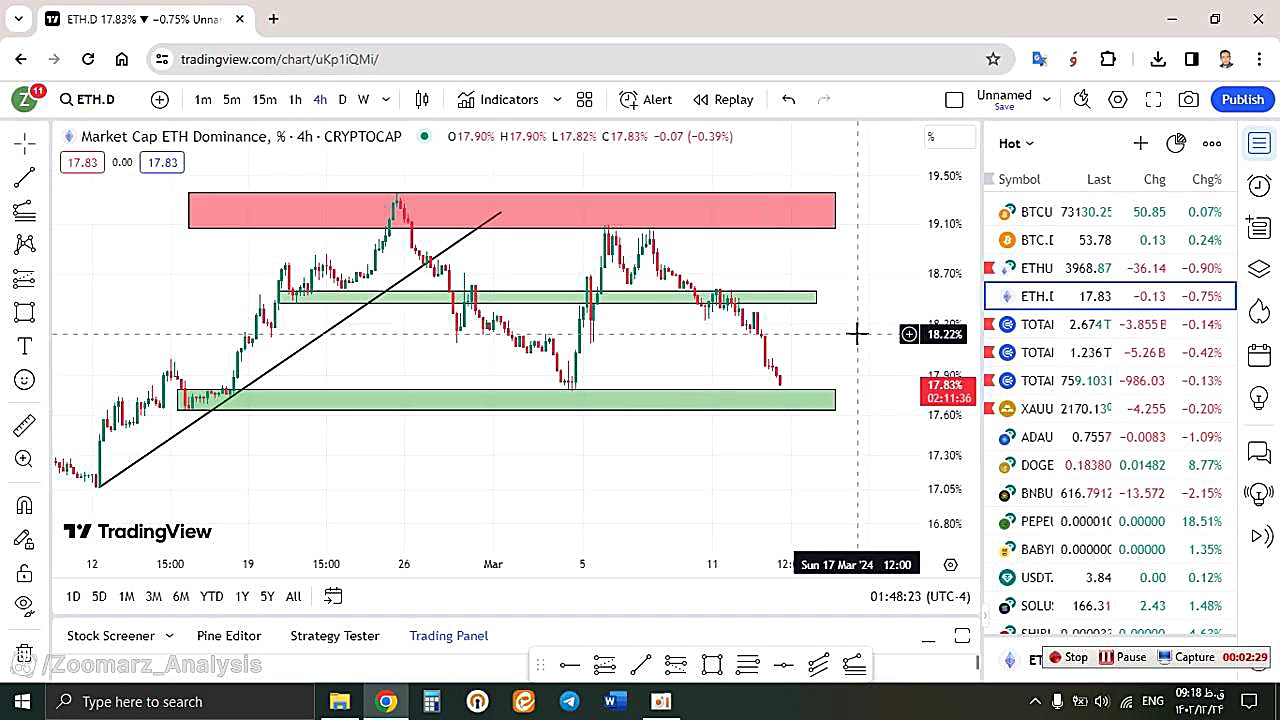Open Alerts panel clock icon

pos(1259,184)
